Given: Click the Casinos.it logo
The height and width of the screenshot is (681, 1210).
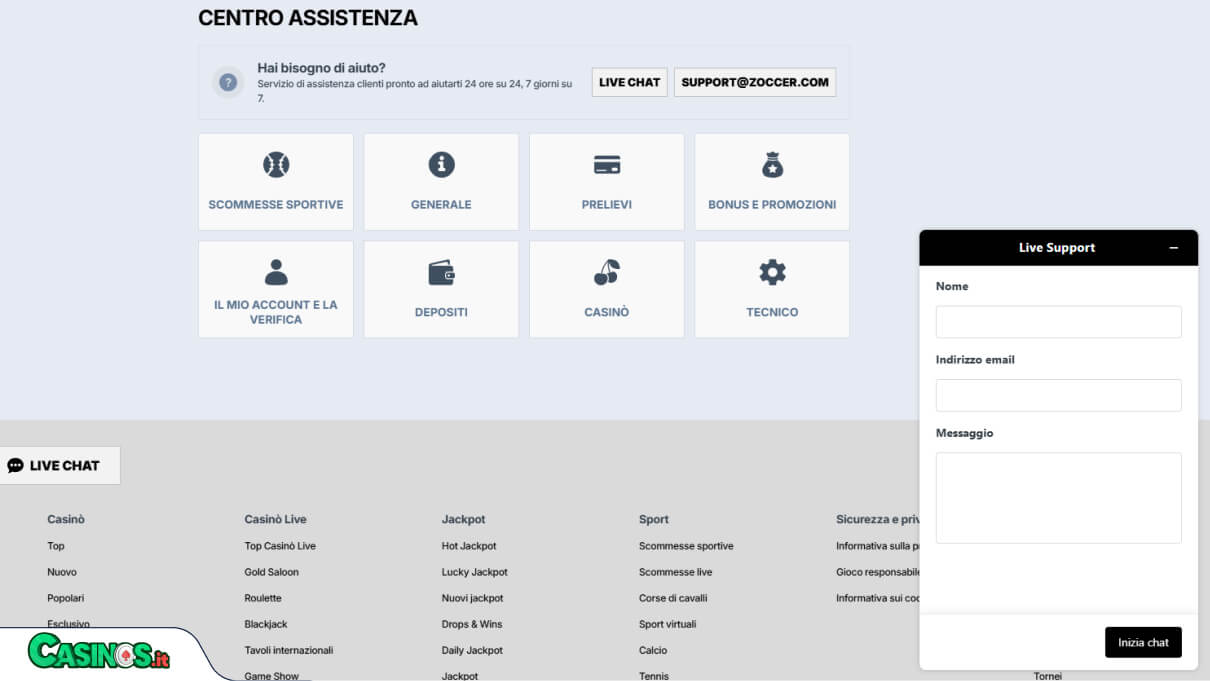Looking at the screenshot, I should 99,654.
